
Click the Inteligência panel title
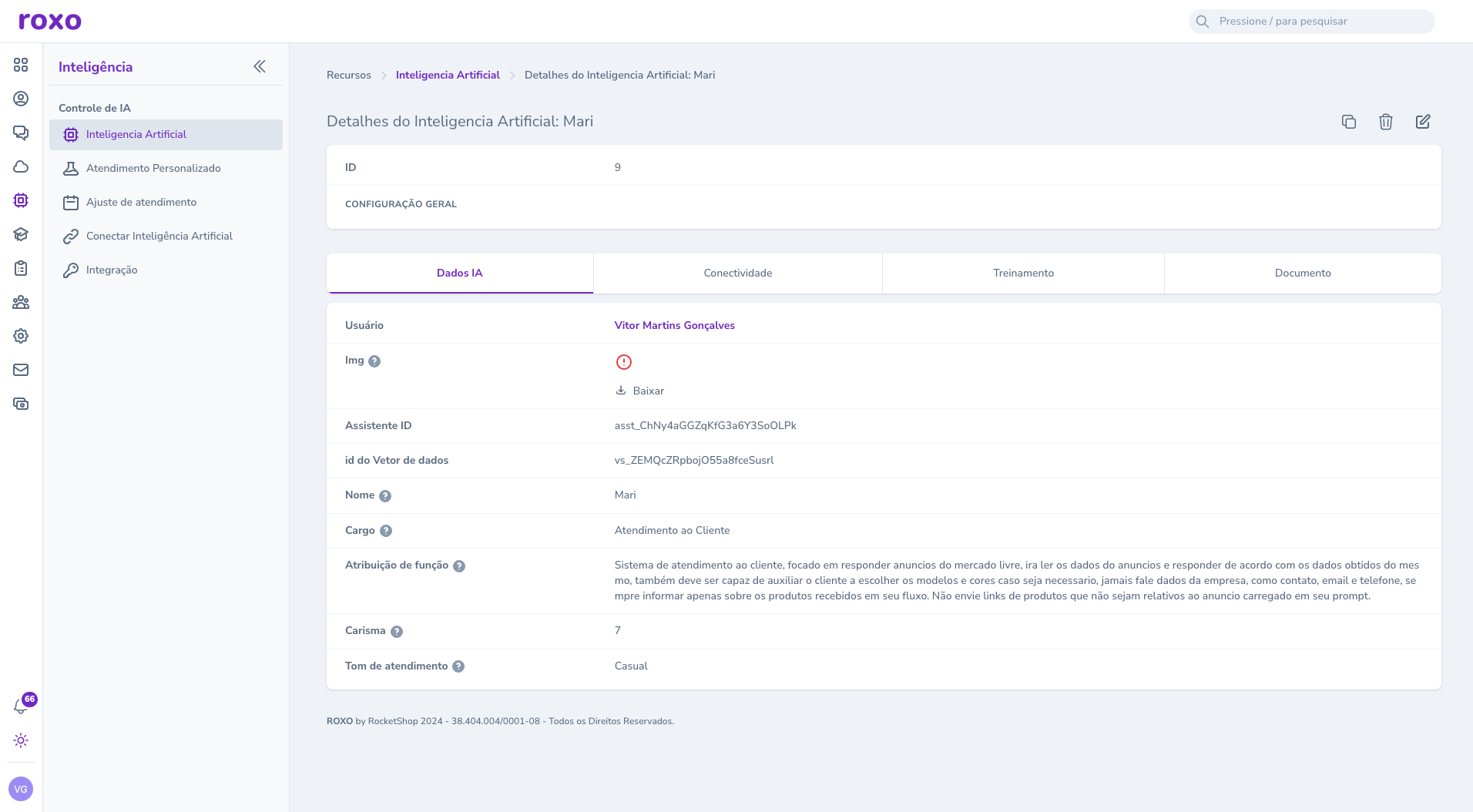click(x=96, y=67)
